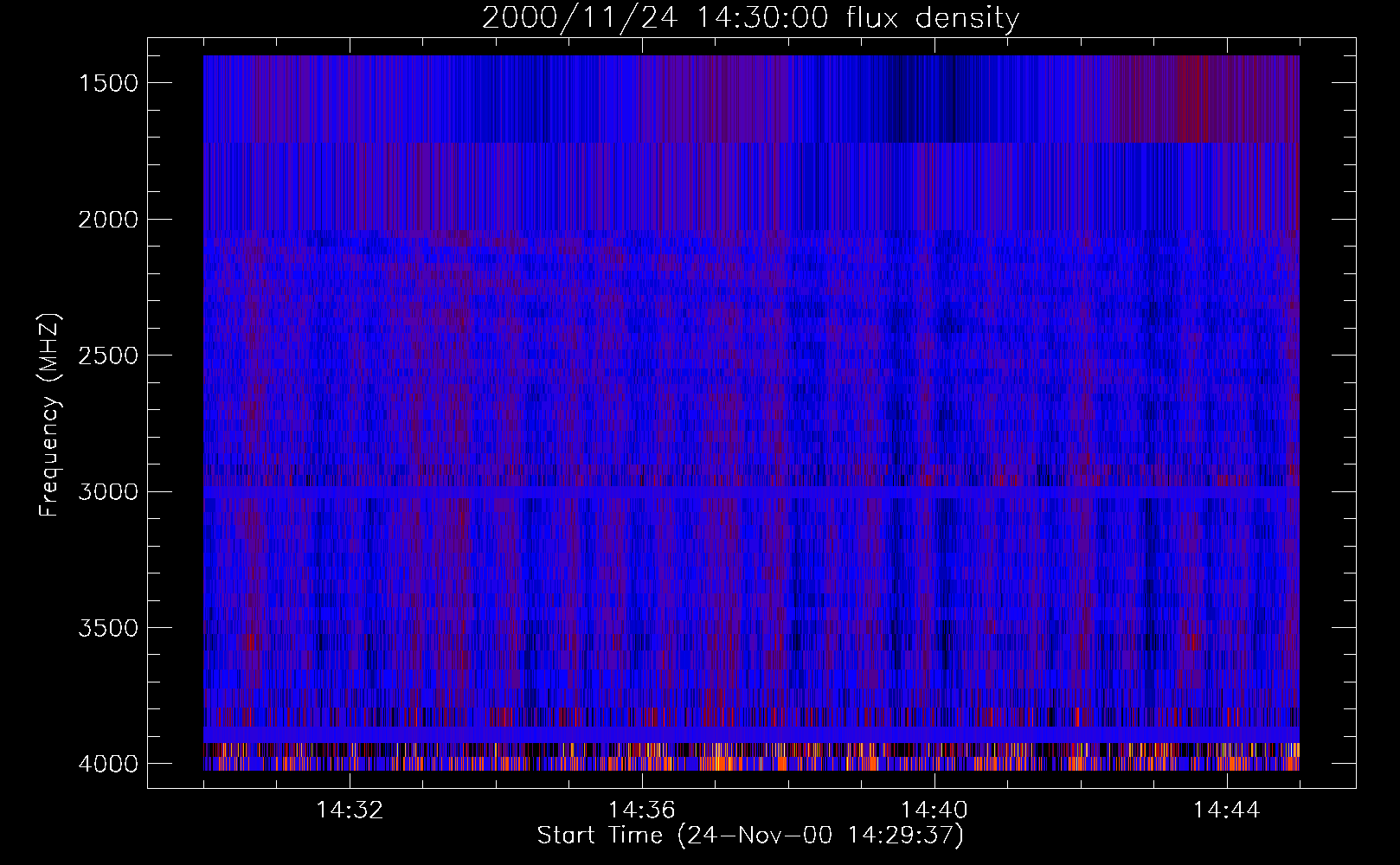Click the 'Start Time (24-Nov-00 14:29:37)' axis title
The width and height of the screenshot is (1400, 865).
750,836
